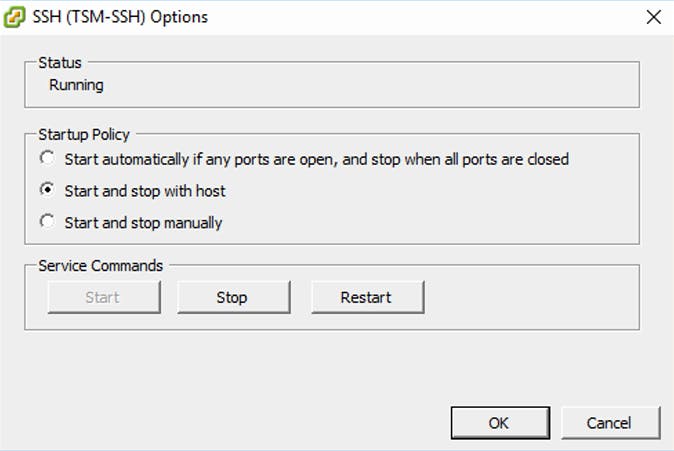Click the 'Start automatically if any ports are open' label text
The height and width of the screenshot is (451, 674).
click(x=316, y=159)
